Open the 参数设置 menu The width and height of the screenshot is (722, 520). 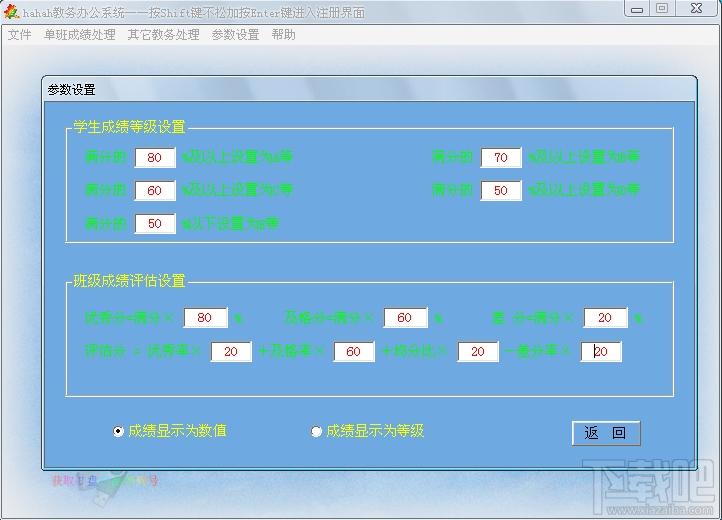[x=235, y=35]
